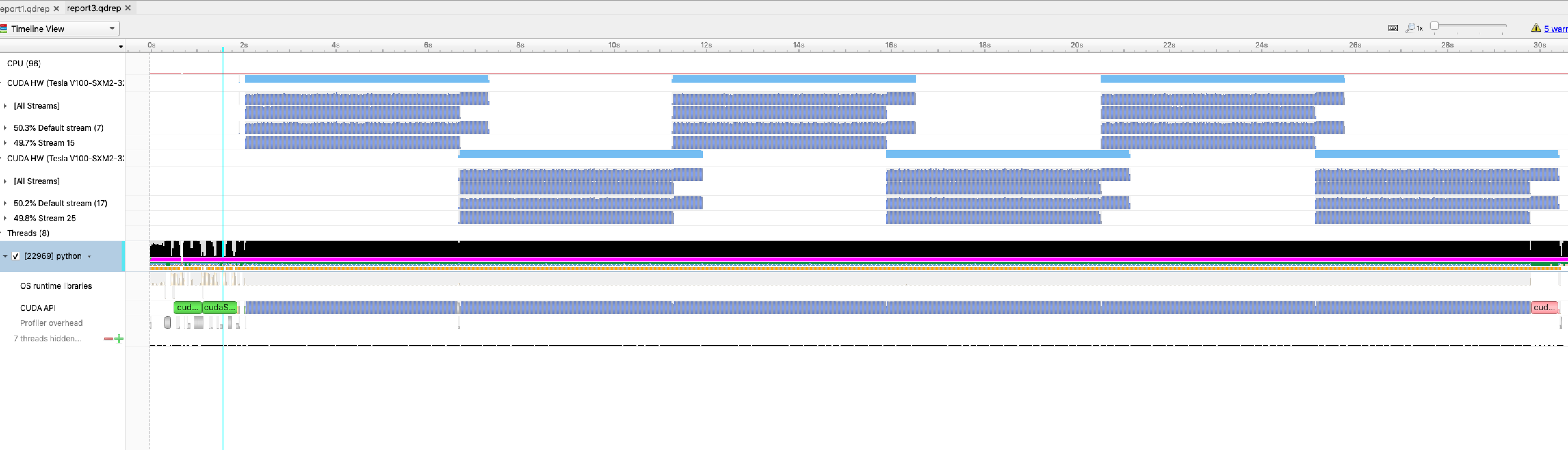This screenshot has height=450, width=1568.
Task: Click the red cud... block at timeline end
Action: click(1544, 308)
